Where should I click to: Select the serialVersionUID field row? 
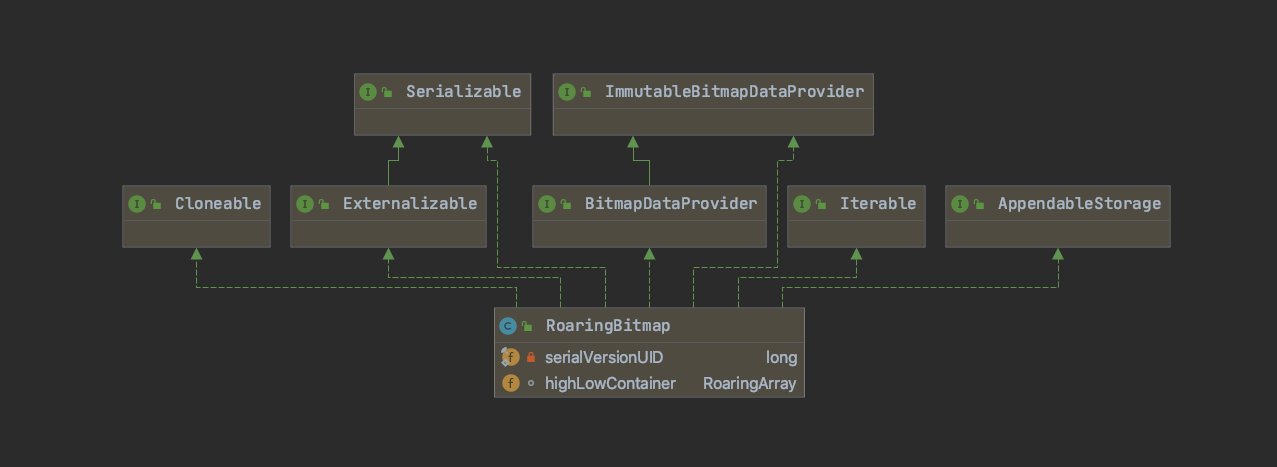[649, 357]
